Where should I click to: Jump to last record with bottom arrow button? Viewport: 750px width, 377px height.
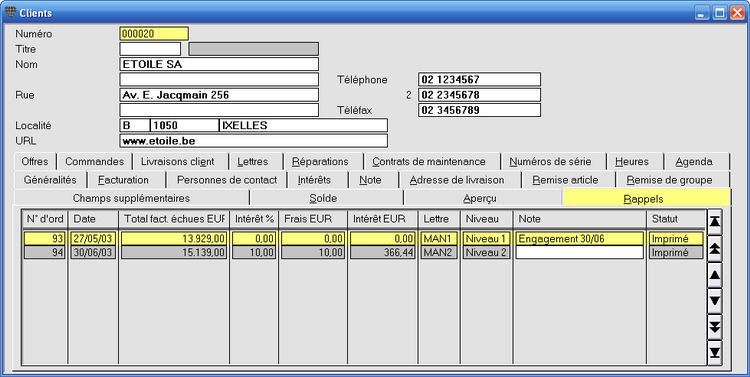(x=715, y=353)
